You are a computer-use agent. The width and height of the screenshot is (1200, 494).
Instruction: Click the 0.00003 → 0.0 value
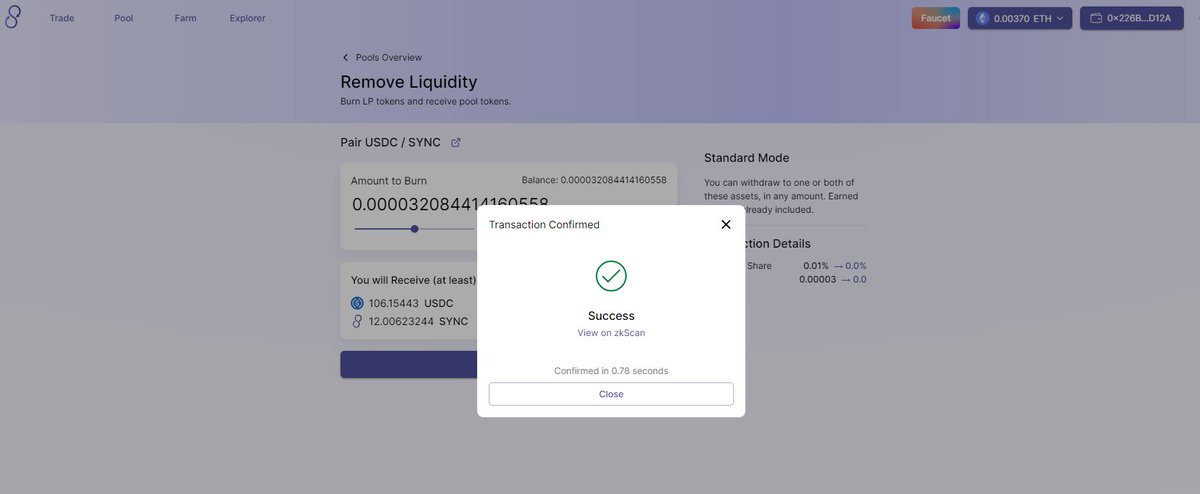[x=833, y=279]
